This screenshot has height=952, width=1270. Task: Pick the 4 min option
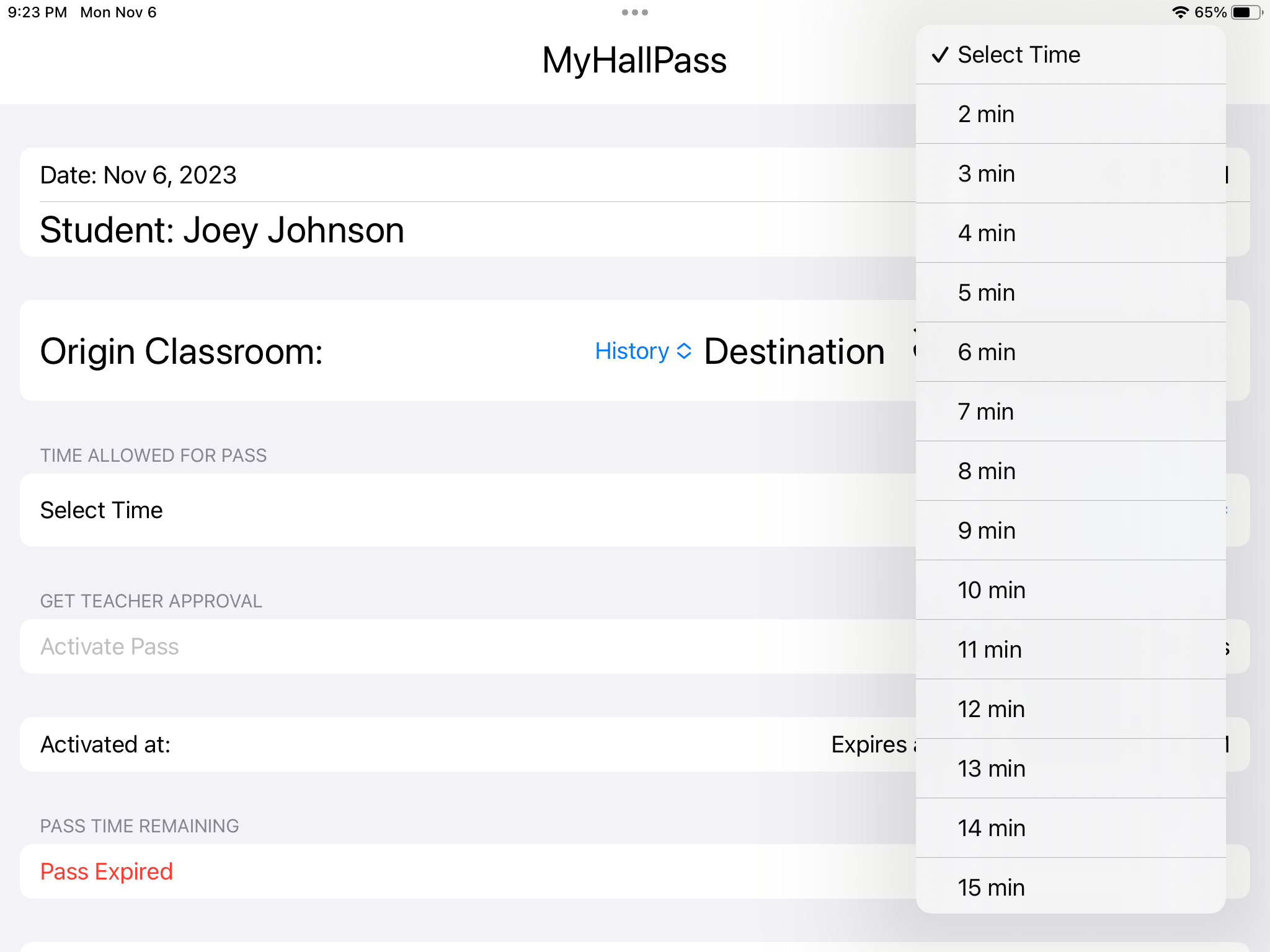click(1070, 233)
